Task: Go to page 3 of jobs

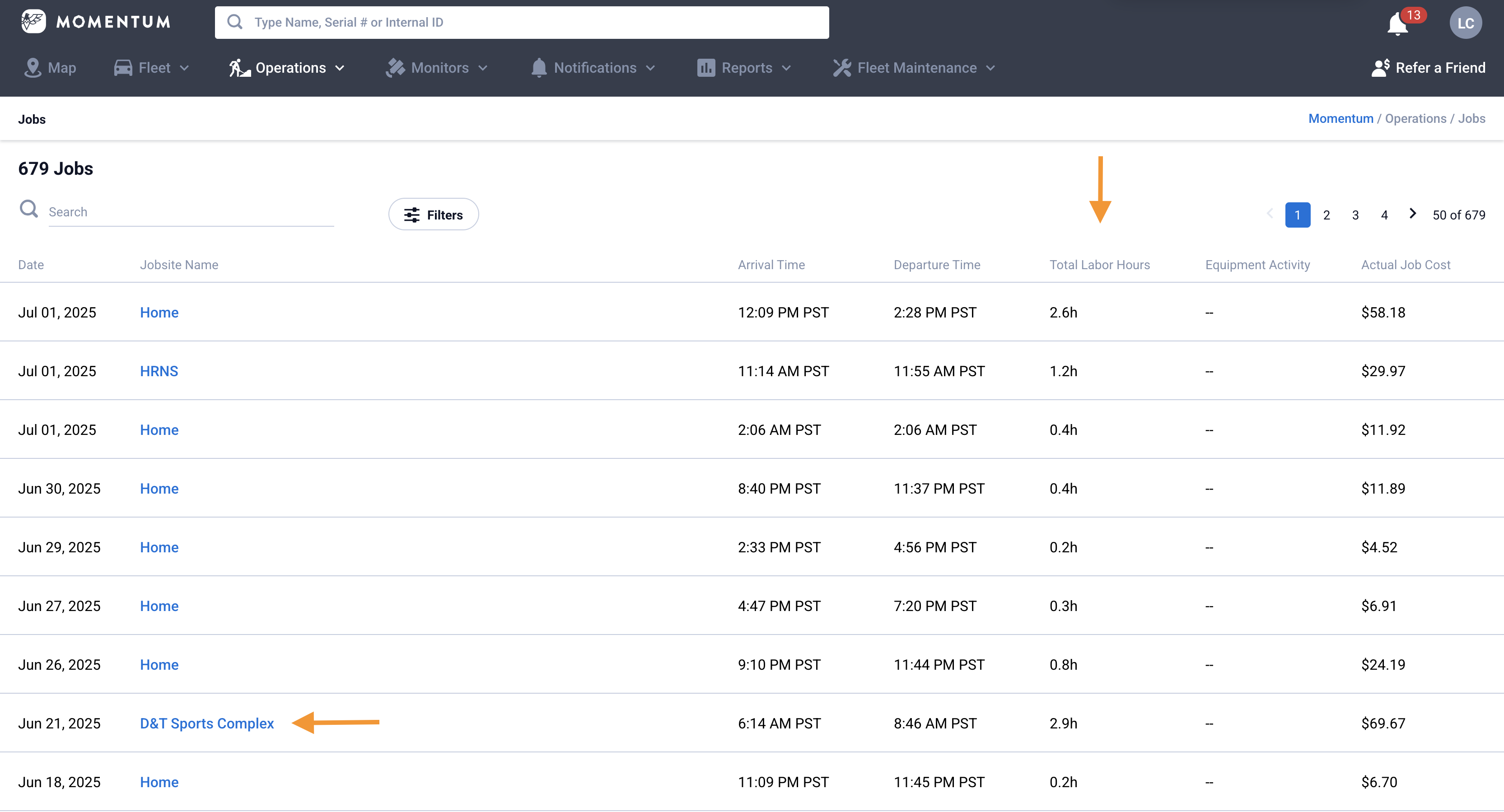Action: pos(1355,215)
